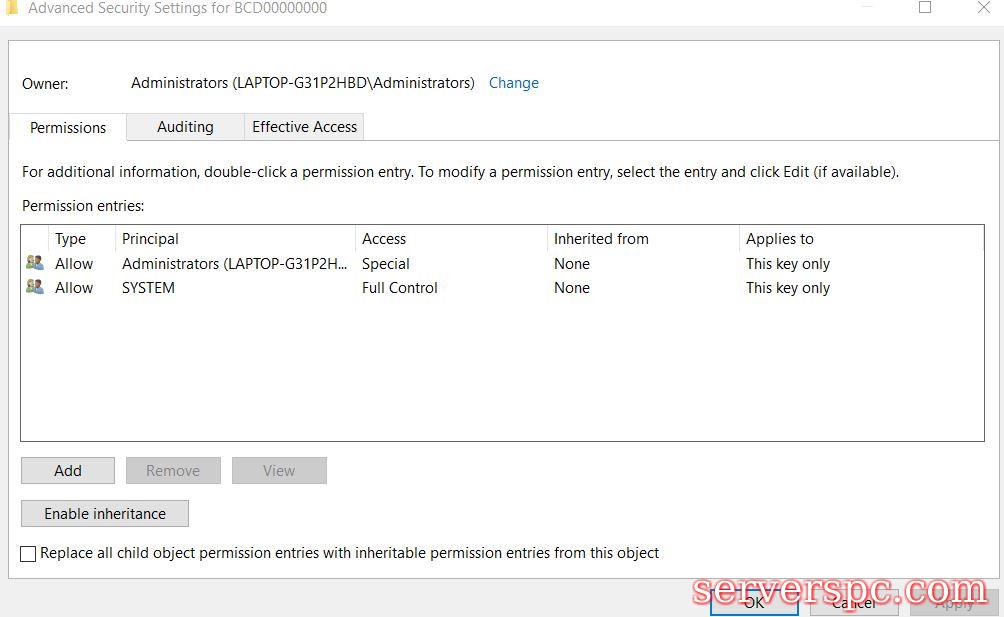Click the user group icon beside Administrators entry
This screenshot has height=617, width=1004.
[x=35, y=263]
